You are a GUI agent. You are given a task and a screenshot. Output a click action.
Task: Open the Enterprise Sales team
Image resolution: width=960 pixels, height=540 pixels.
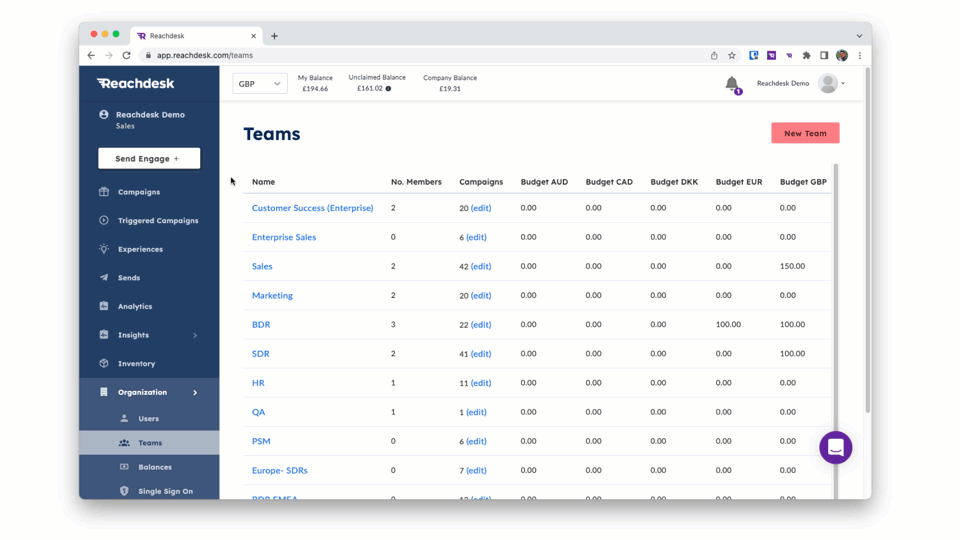coord(284,237)
